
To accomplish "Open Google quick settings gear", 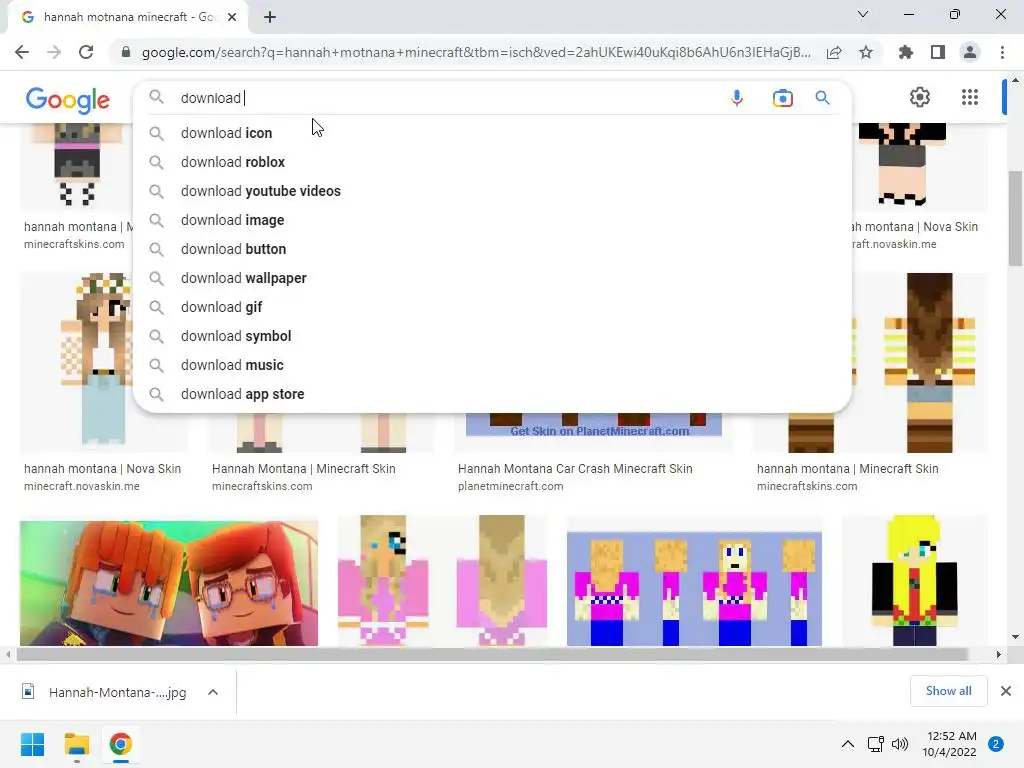I will [920, 97].
